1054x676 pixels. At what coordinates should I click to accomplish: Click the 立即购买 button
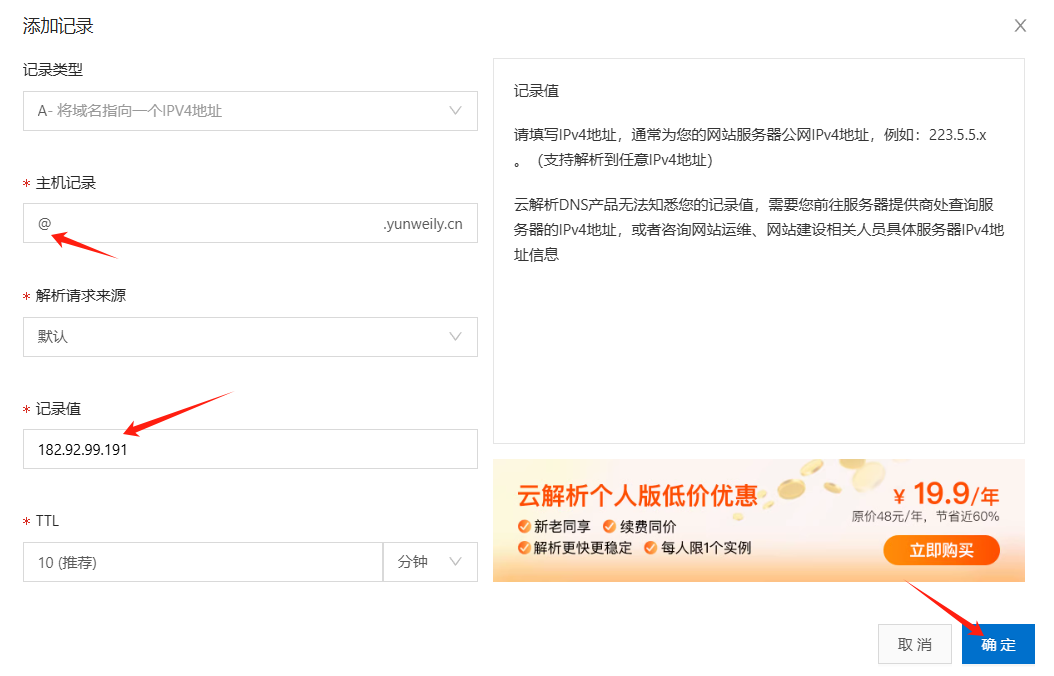click(x=941, y=550)
